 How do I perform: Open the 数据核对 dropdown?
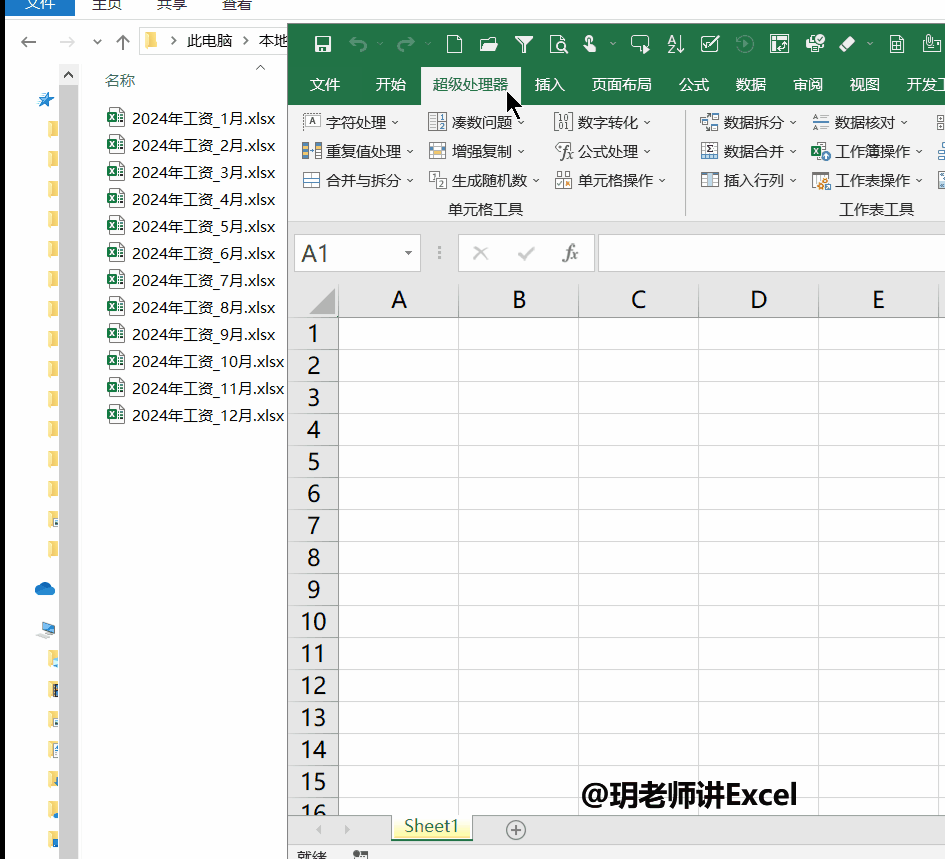[860, 122]
